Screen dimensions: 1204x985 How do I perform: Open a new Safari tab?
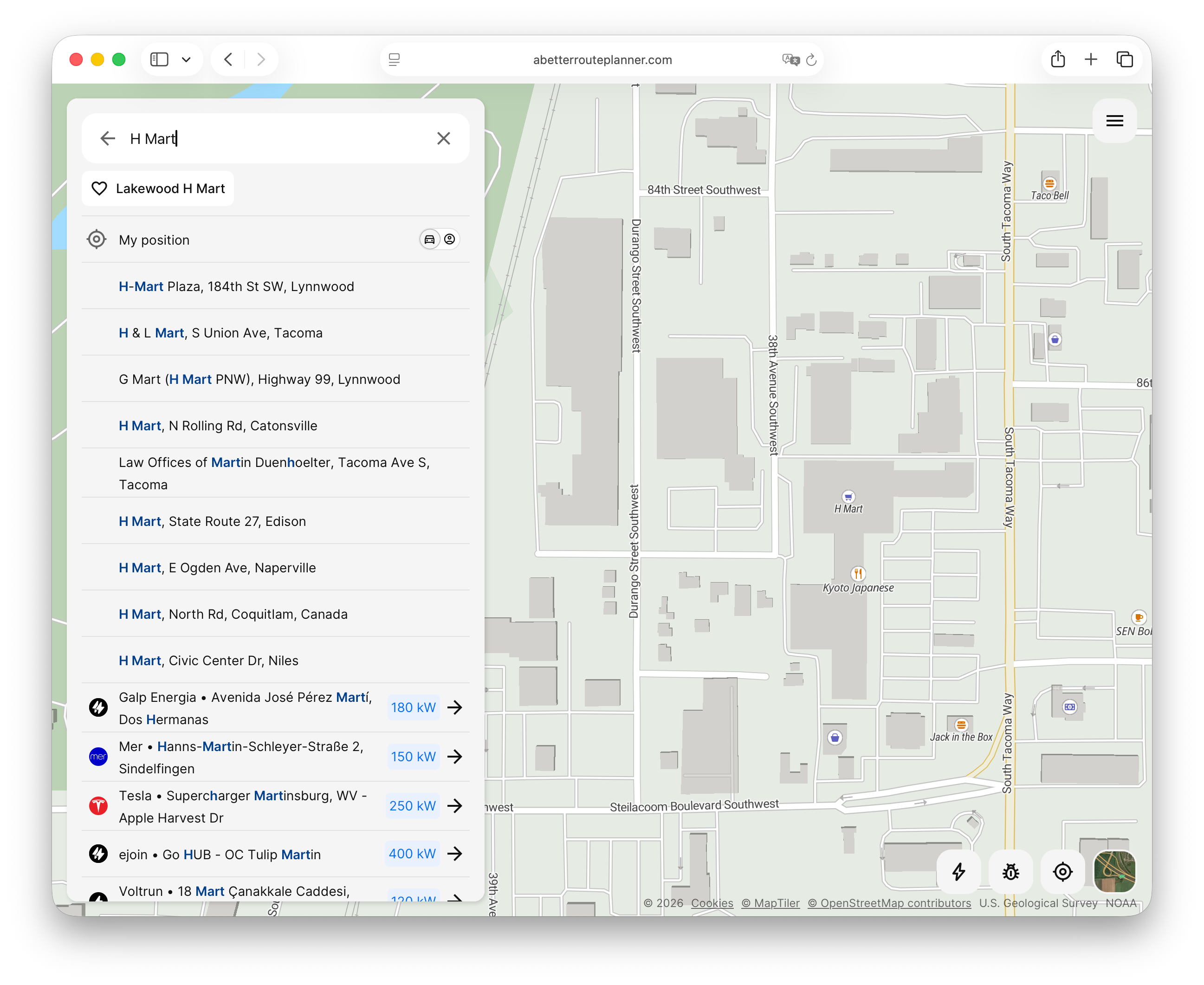coord(1091,59)
